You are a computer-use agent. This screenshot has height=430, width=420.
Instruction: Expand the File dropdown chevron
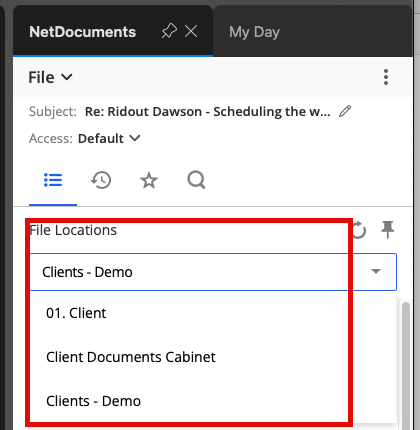tap(67, 77)
